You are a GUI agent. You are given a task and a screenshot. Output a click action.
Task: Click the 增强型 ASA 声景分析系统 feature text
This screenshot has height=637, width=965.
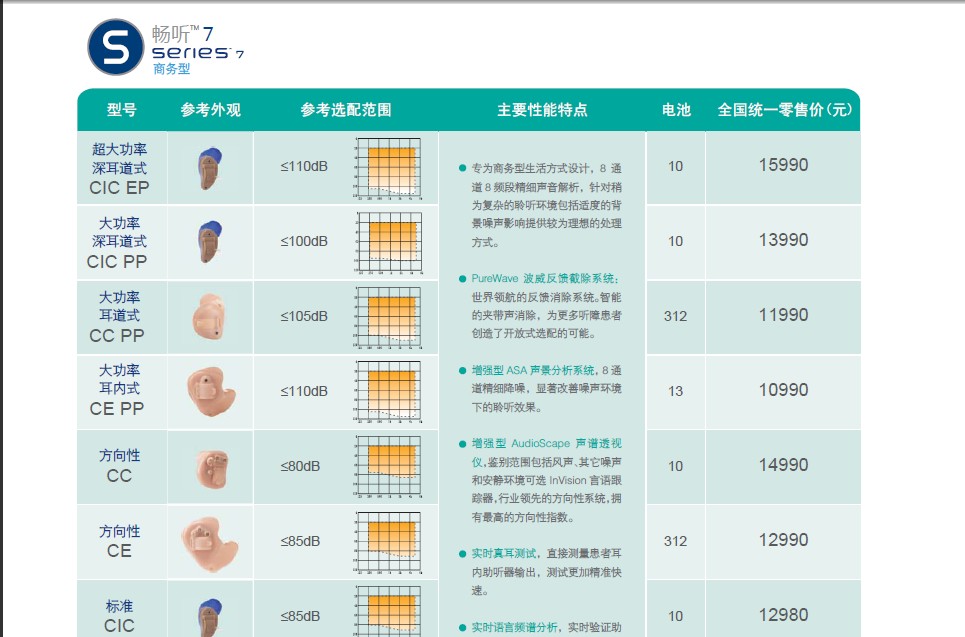(x=533, y=371)
